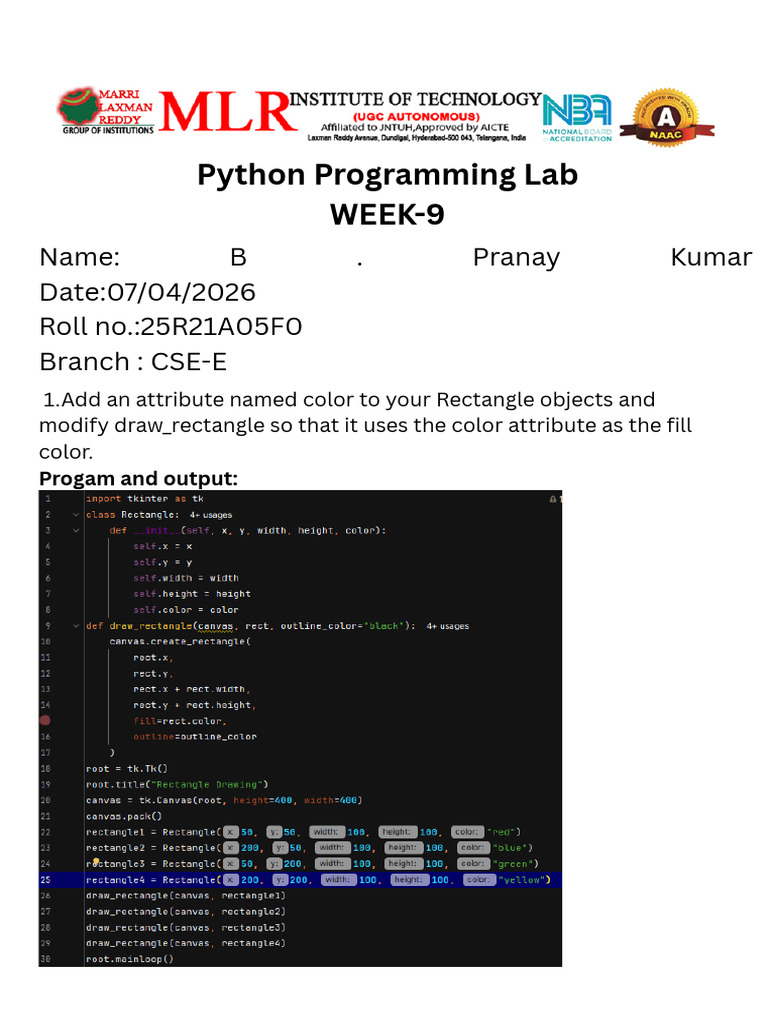Open the '4+ usages' hint beside class Rectangle
Screen dimensions: 768x1024
tap(210, 515)
